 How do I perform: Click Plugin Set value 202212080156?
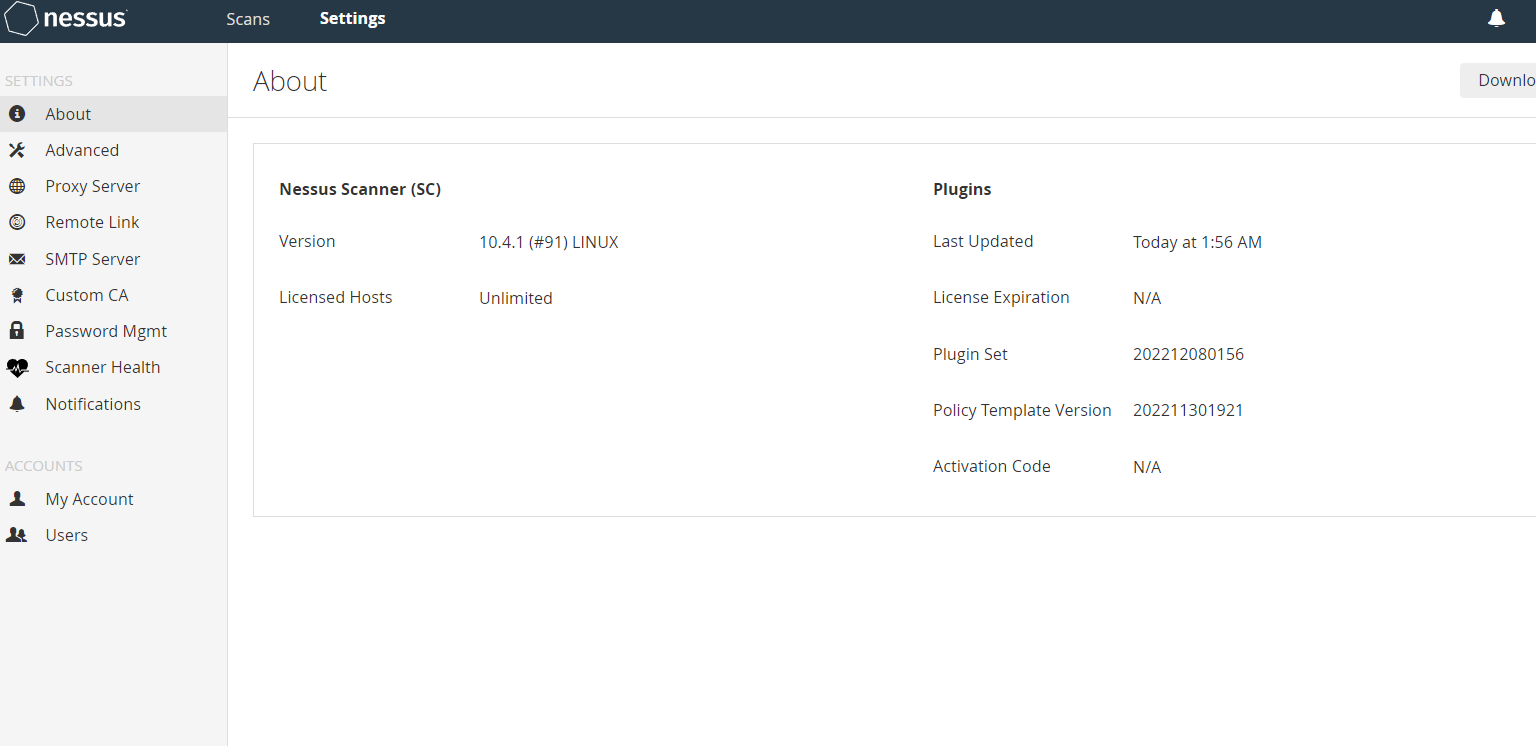[1188, 354]
